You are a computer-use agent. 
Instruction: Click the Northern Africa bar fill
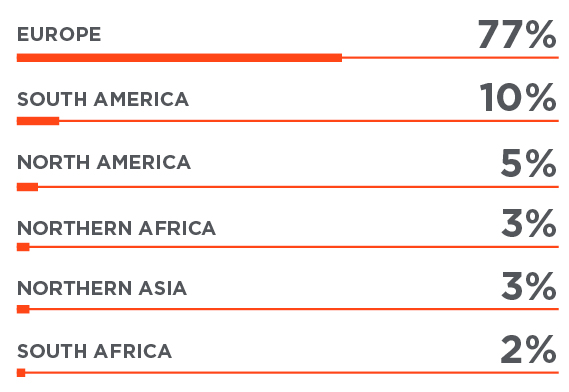[x=23, y=247]
